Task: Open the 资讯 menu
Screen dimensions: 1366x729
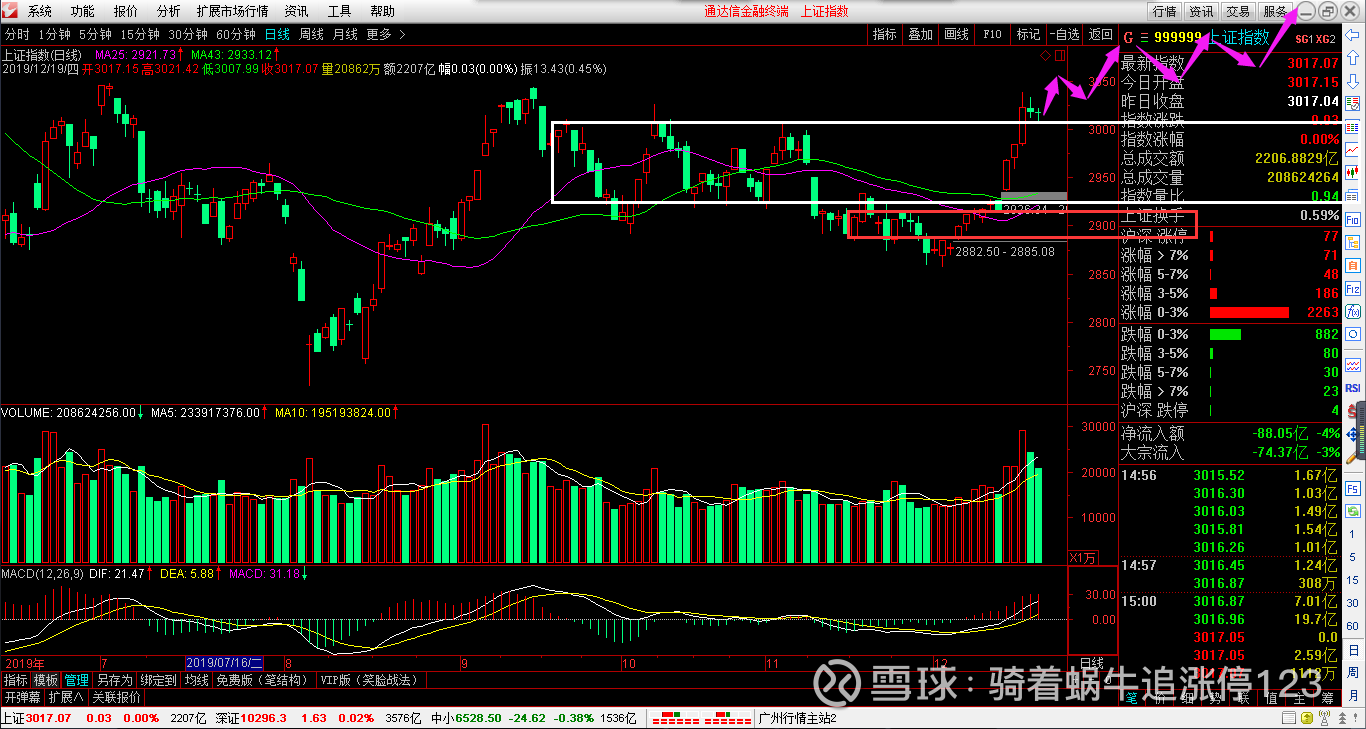Action: tap(296, 11)
